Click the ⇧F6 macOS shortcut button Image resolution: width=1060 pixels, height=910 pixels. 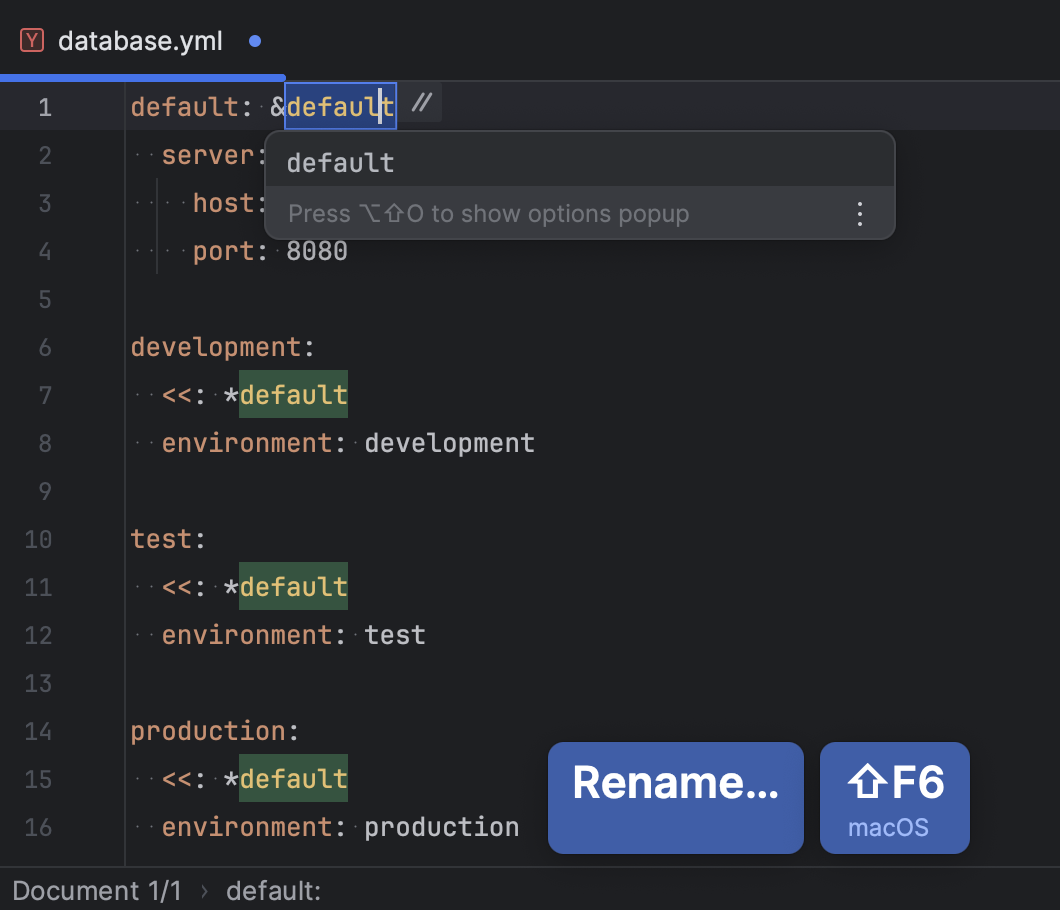[894, 797]
